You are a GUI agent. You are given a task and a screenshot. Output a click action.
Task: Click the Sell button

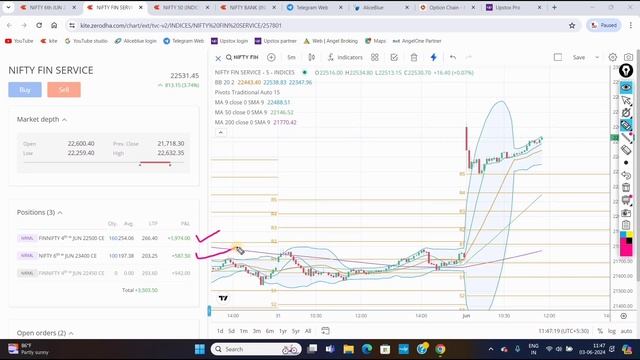64,89
